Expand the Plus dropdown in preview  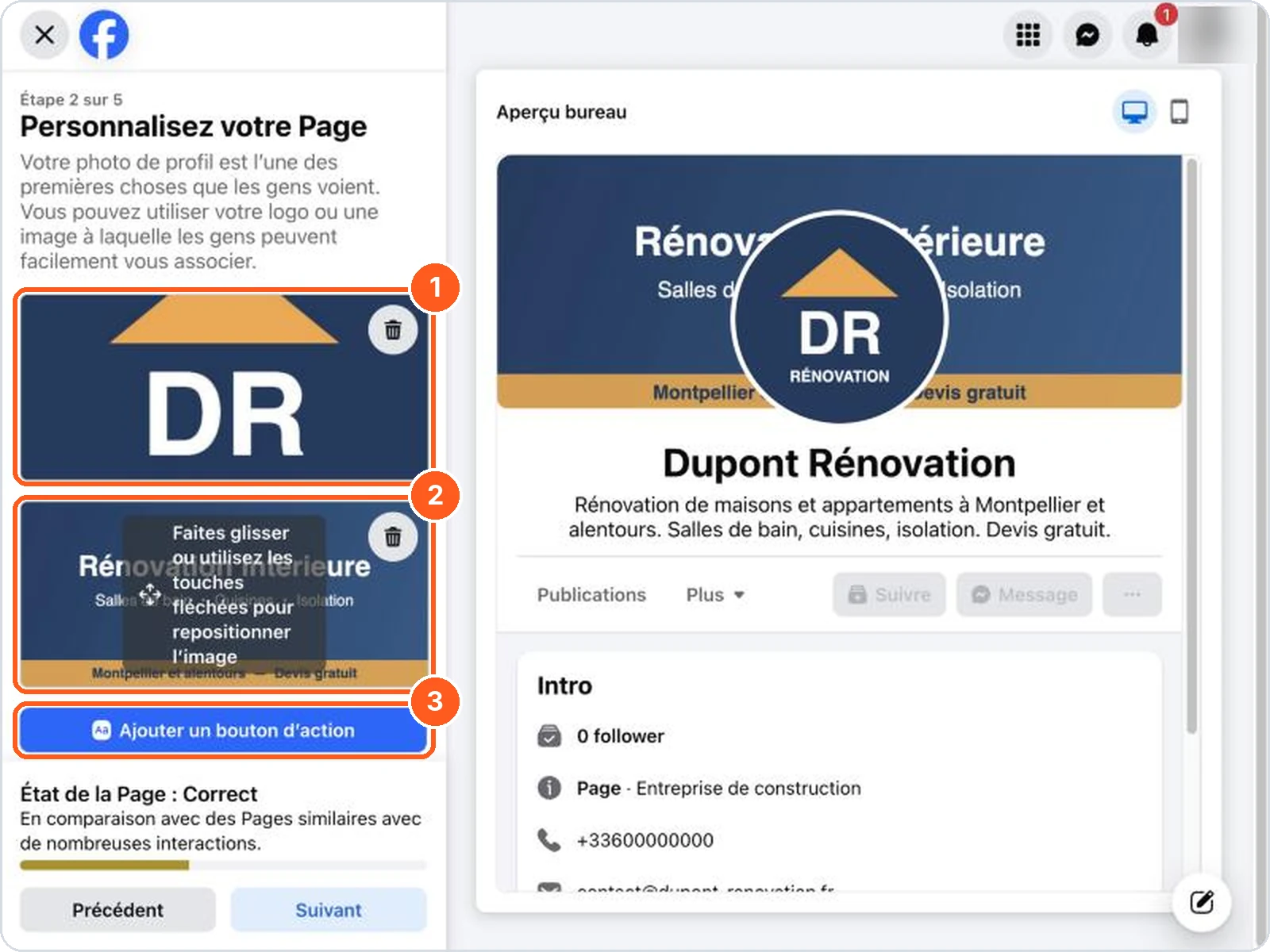[715, 595]
